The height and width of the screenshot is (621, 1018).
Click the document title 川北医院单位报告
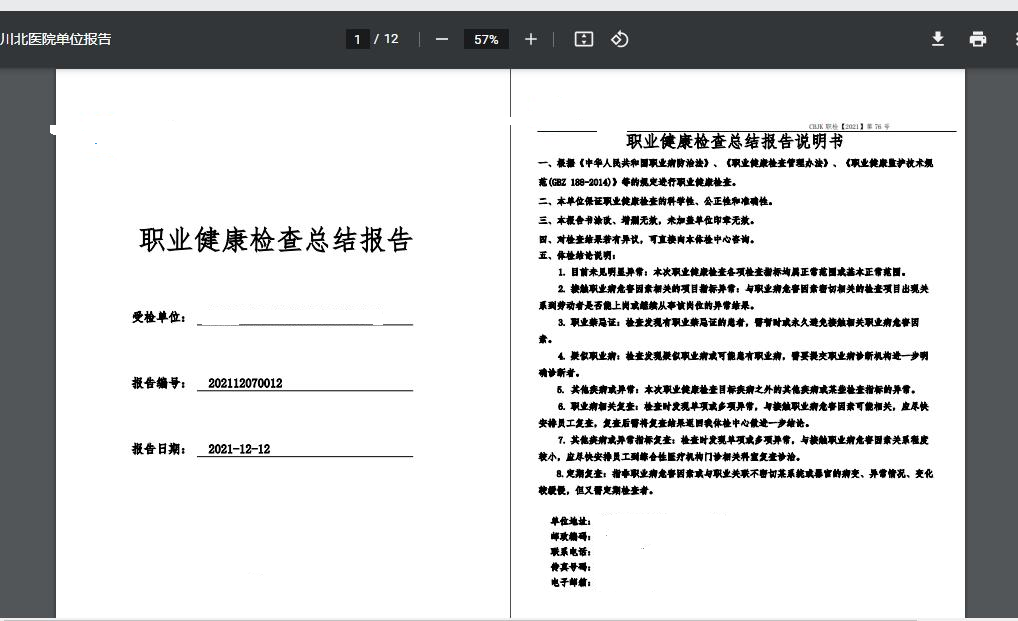click(x=56, y=39)
